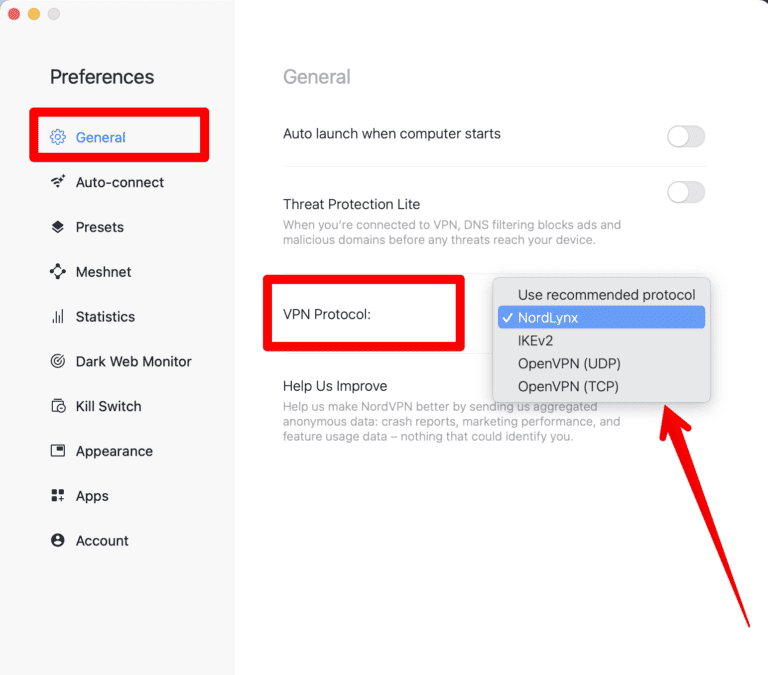Open the Kill Switch preferences section
The width and height of the screenshot is (768, 675).
(108, 407)
